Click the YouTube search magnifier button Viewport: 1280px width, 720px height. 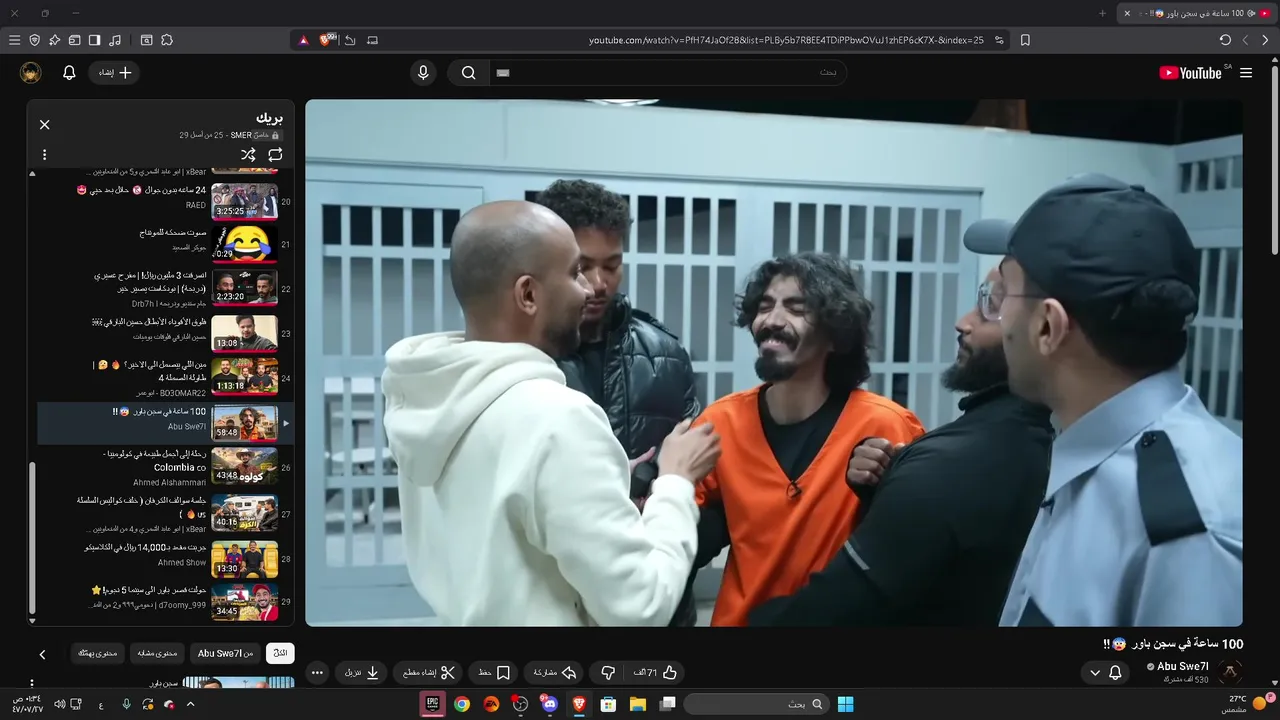click(x=468, y=73)
